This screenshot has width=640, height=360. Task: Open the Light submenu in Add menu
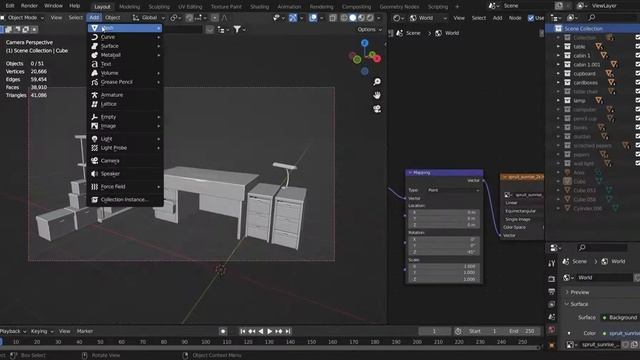[x=125, y=139]
